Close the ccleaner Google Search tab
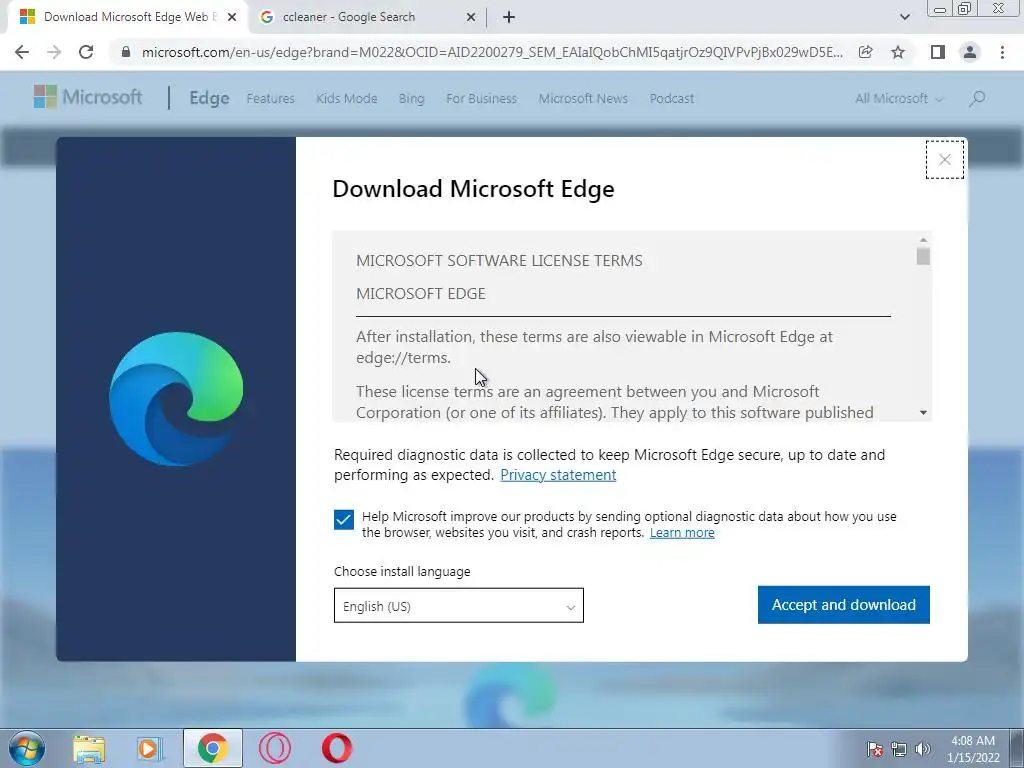 (x=471, y=17)
